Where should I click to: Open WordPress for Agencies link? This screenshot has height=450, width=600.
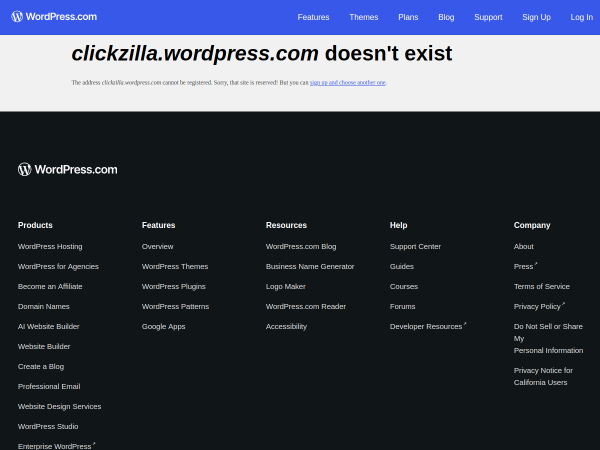pos(58,266)
